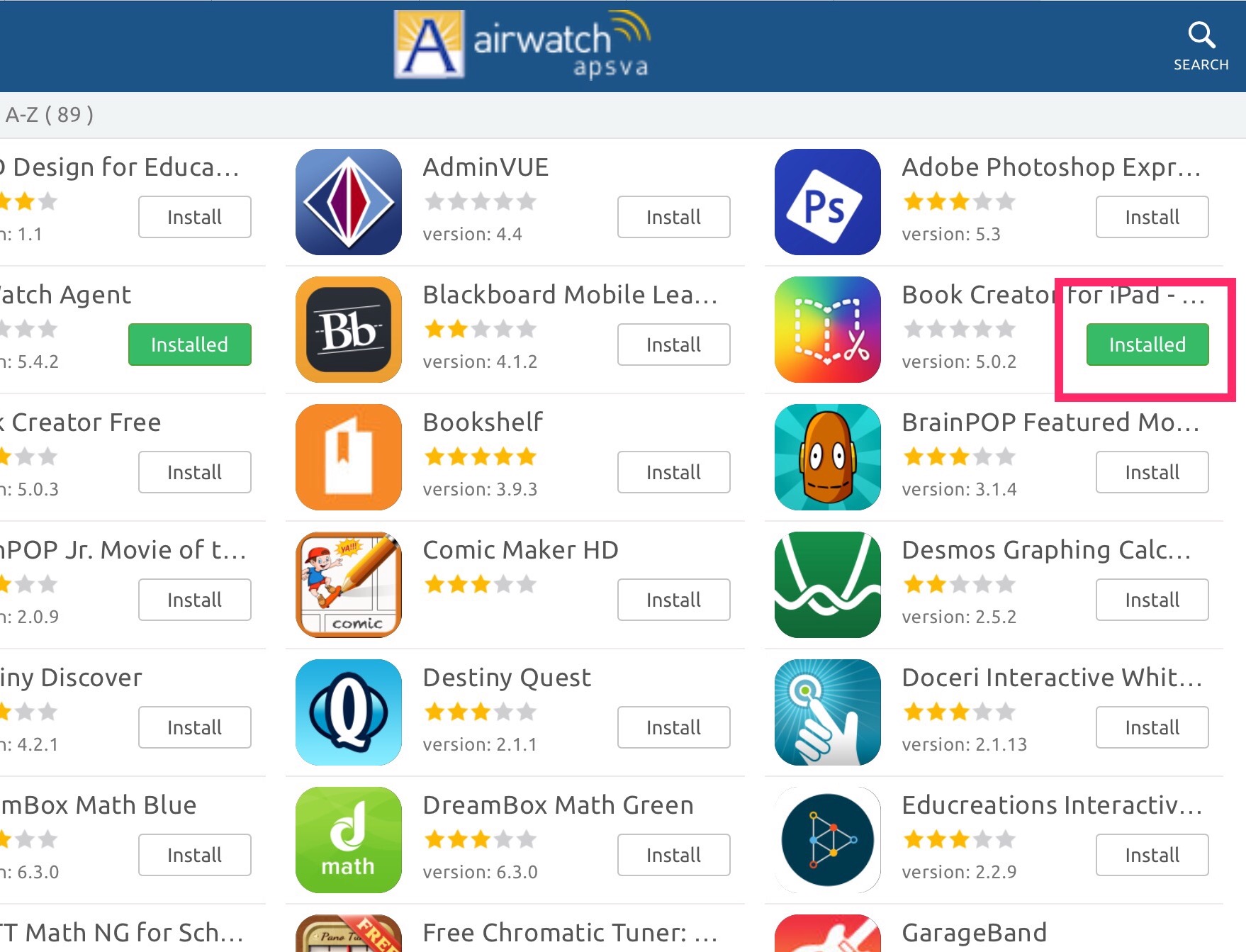Tap the Book Creator for iPad icon
The image size is (1246, 952).
tap(827, 330)
